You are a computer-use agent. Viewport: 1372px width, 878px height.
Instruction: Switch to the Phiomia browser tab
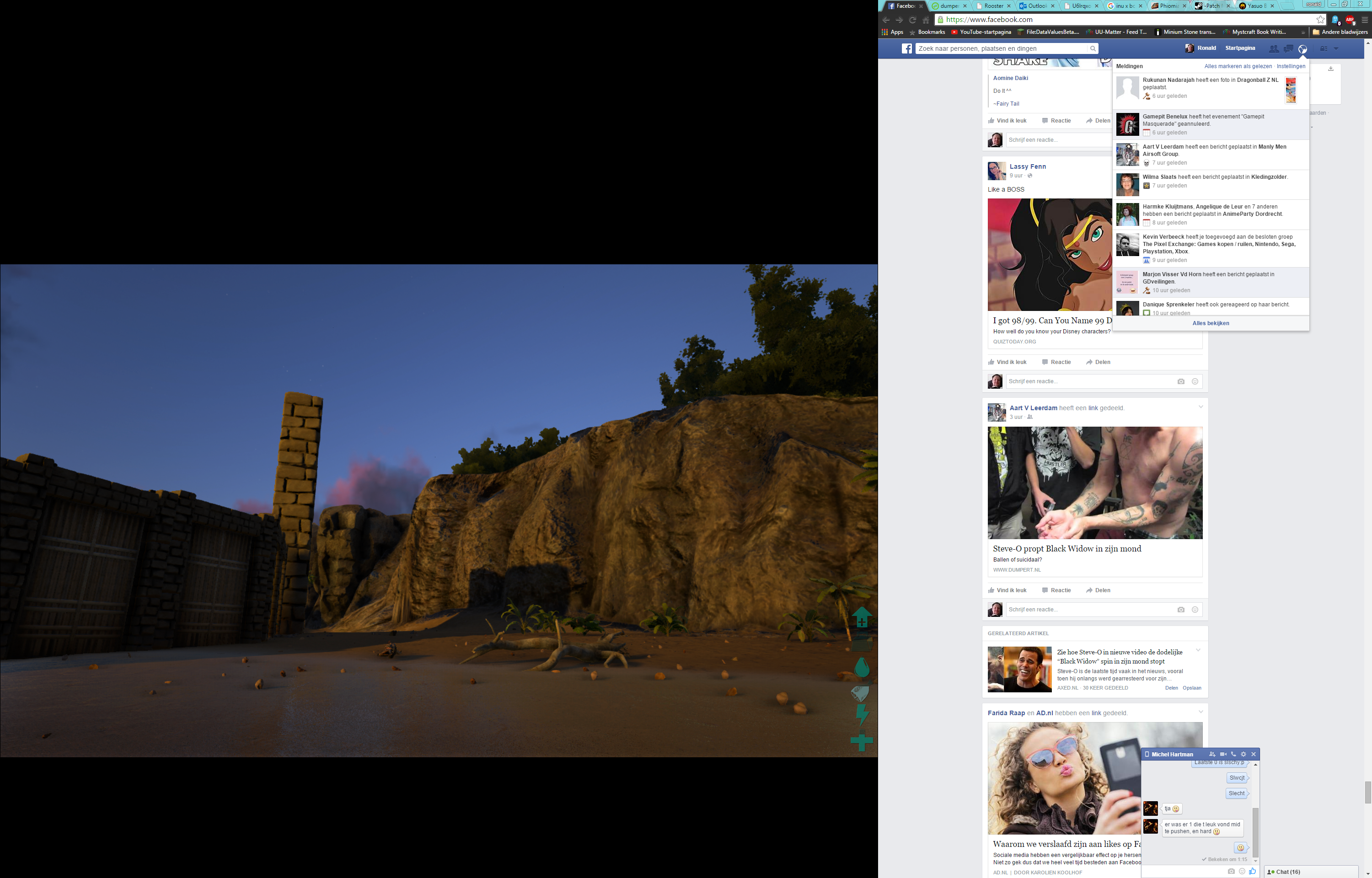[1168, 5]
